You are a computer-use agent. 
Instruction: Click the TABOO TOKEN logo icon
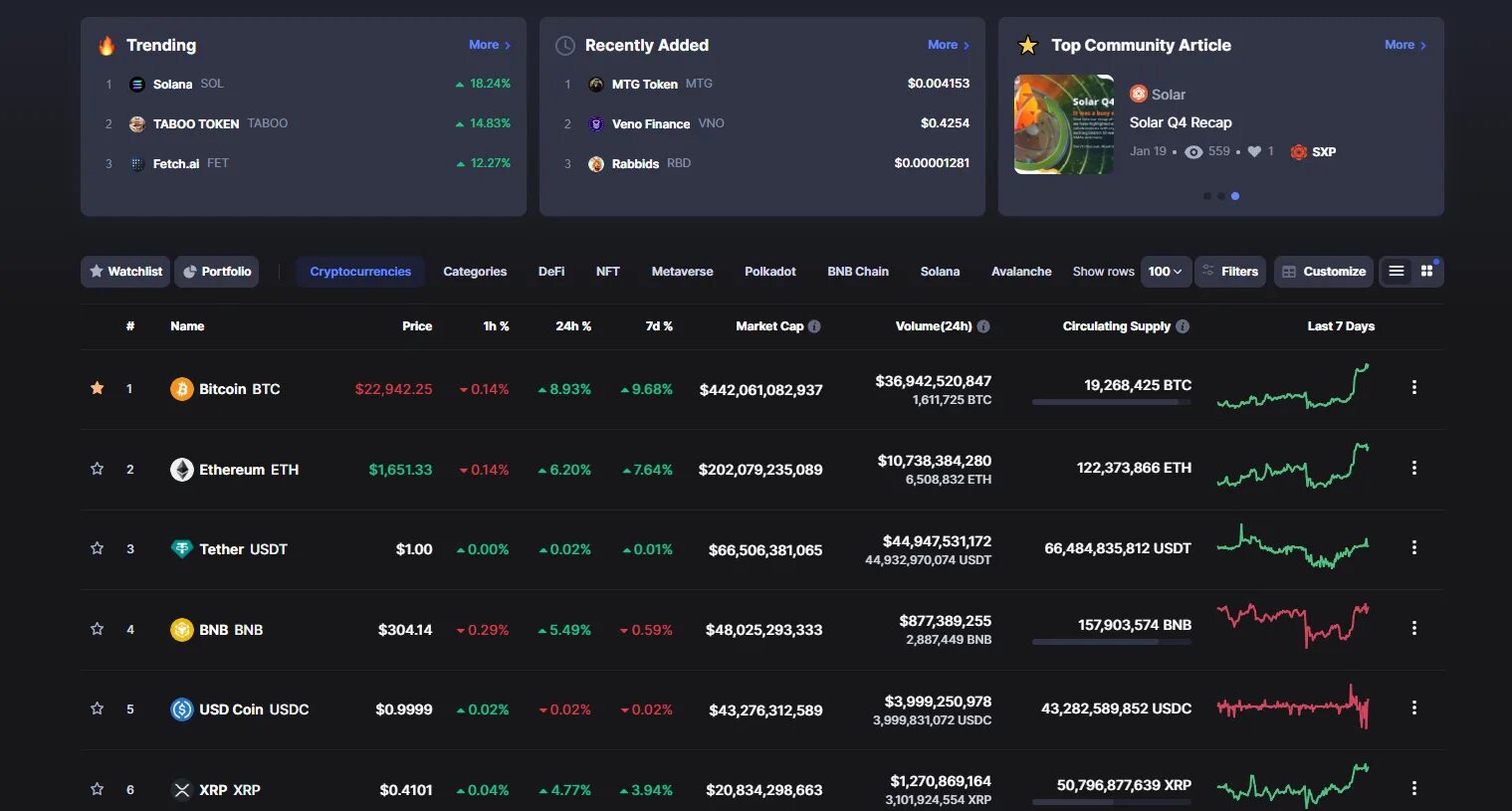137,124
